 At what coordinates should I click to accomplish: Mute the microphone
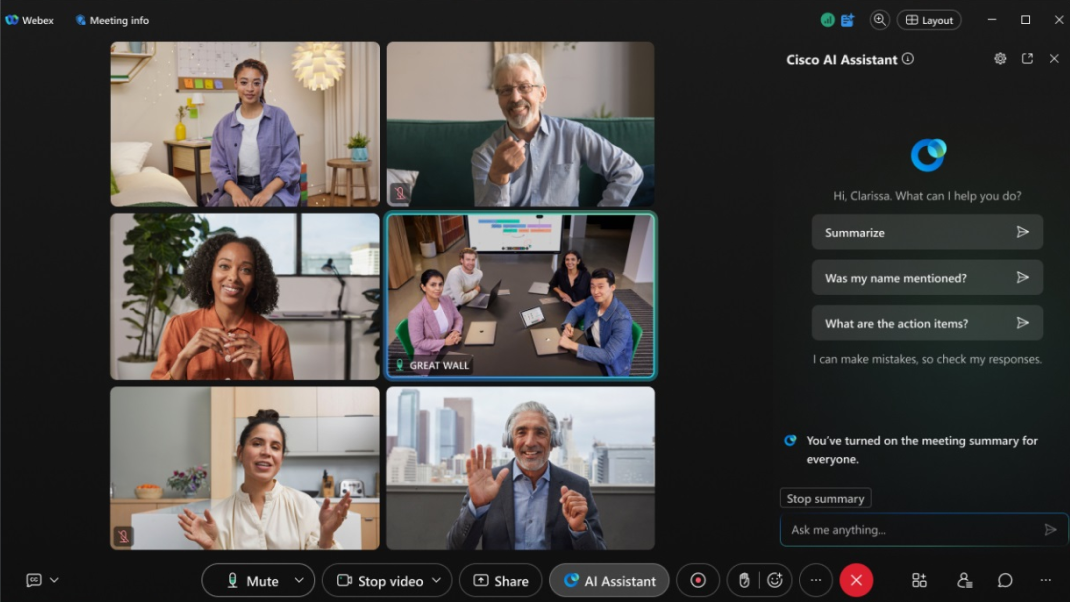(x=252, y=580)
